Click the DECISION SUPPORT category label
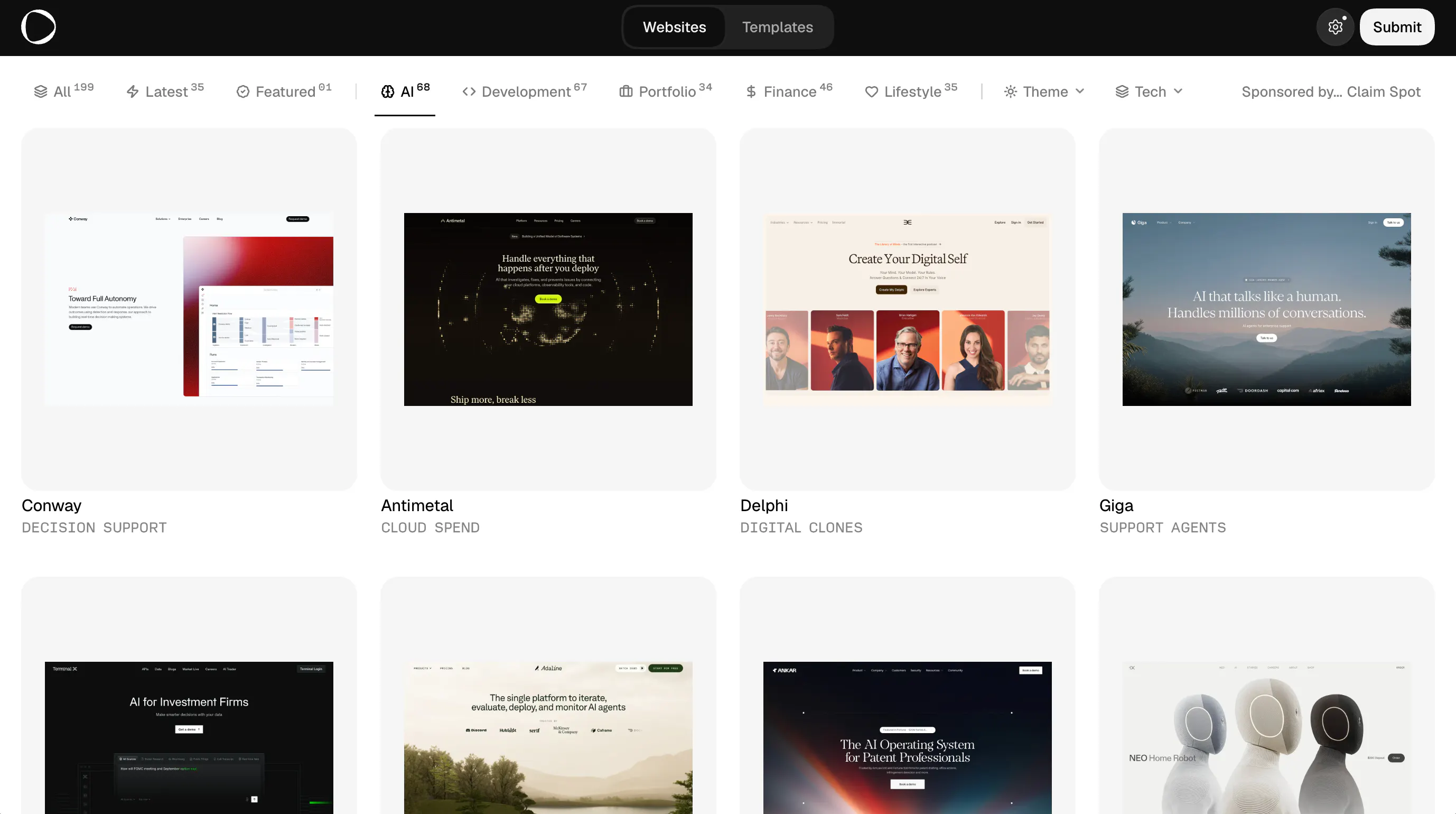Viewport: 1456px width, 814px height. coord(95,528)
